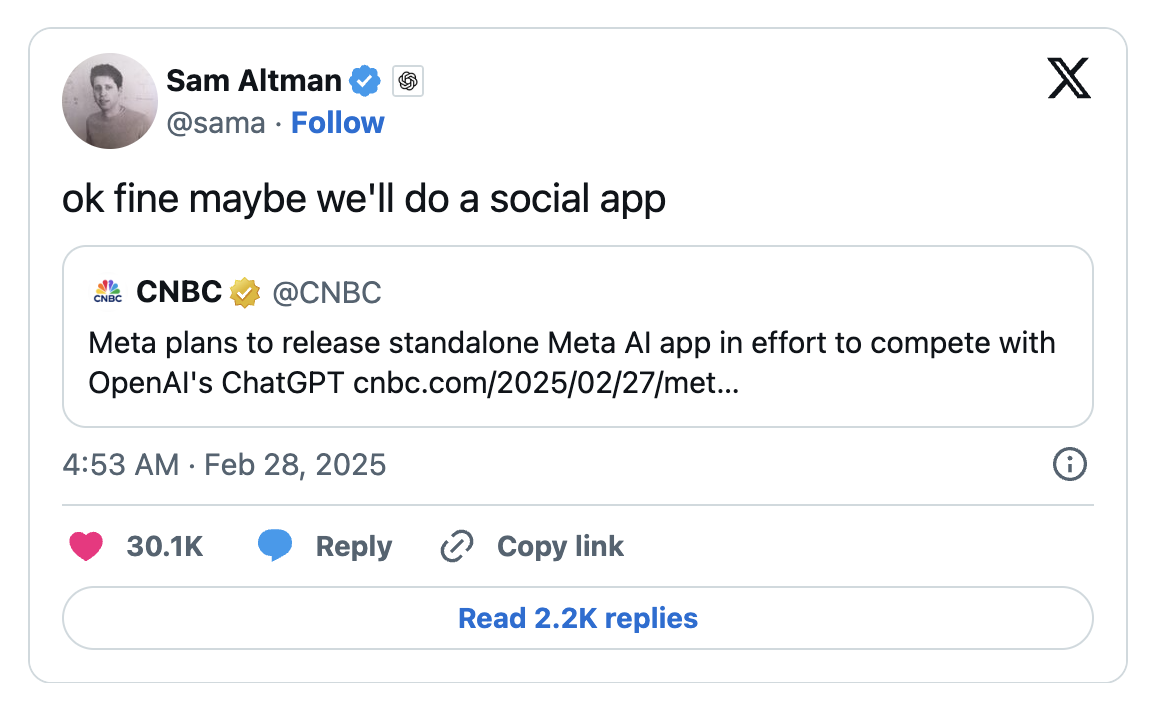
Task: Click the gold verified badge on CNBC
Action: 244,292
